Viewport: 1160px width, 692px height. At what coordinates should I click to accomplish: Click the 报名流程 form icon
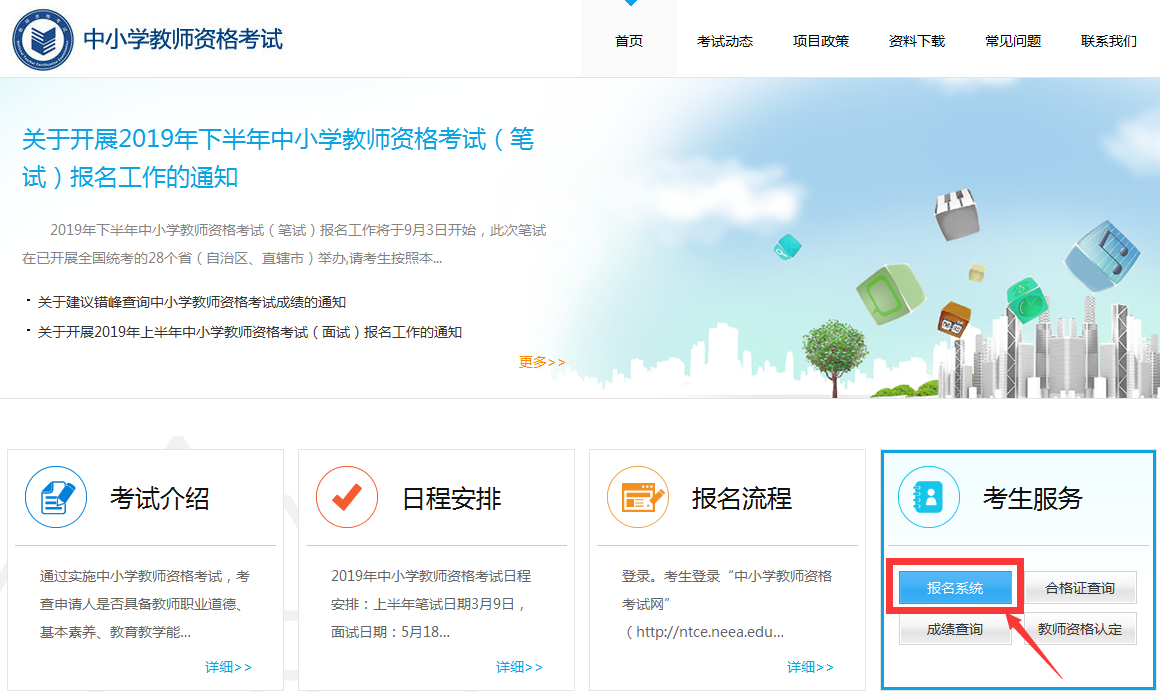click(x=638, y=497)
